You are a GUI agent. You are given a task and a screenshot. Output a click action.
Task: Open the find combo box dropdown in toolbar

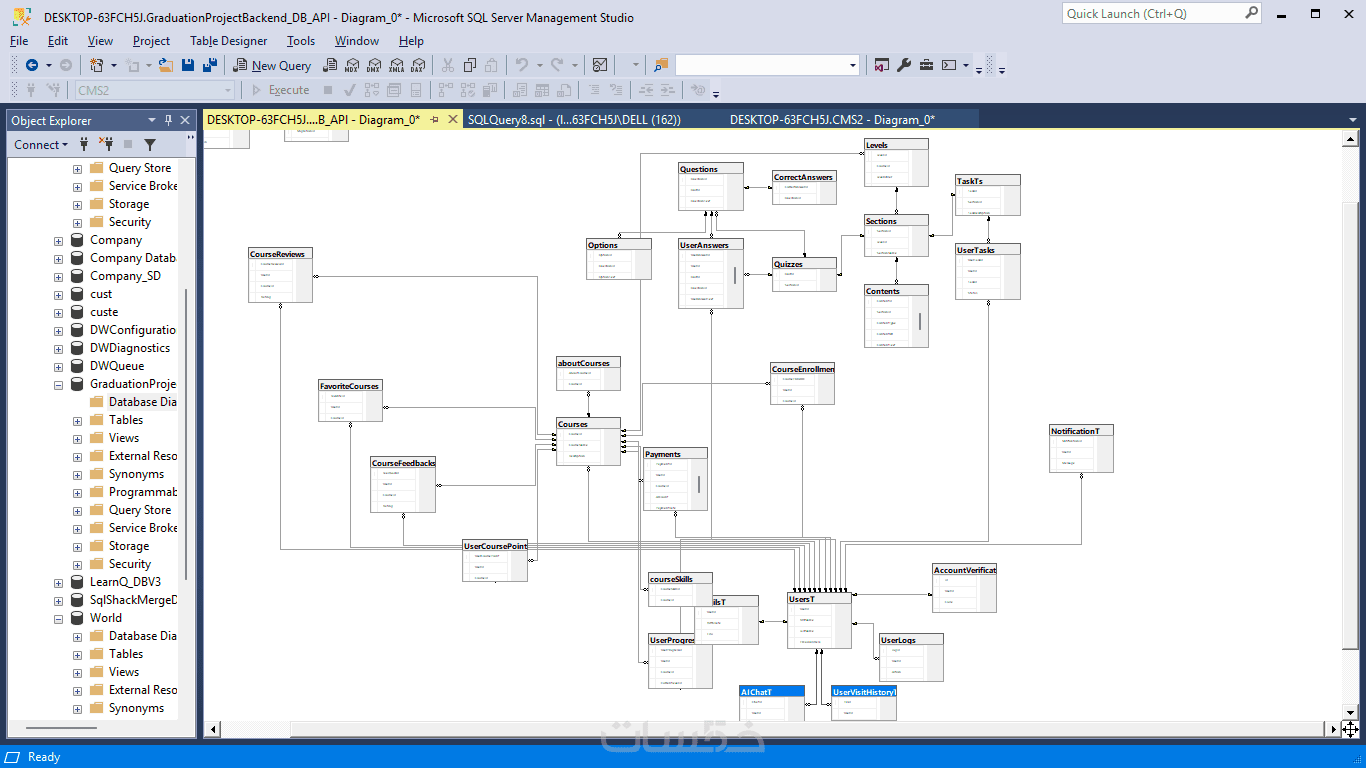853,65
